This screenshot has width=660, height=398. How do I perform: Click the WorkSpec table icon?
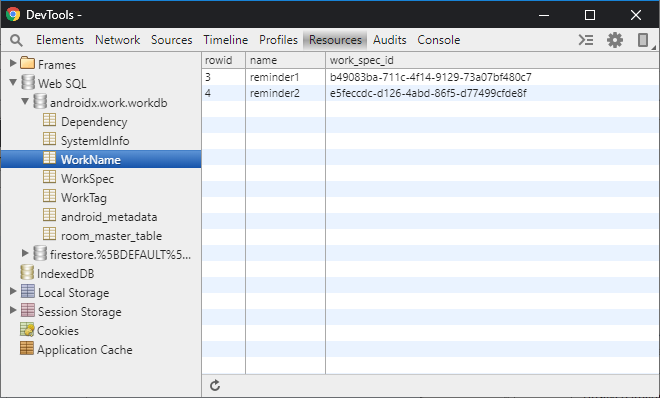coord(49,177)
